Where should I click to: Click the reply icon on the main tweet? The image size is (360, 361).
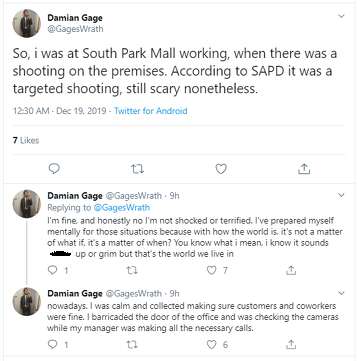tap(54, 169)
